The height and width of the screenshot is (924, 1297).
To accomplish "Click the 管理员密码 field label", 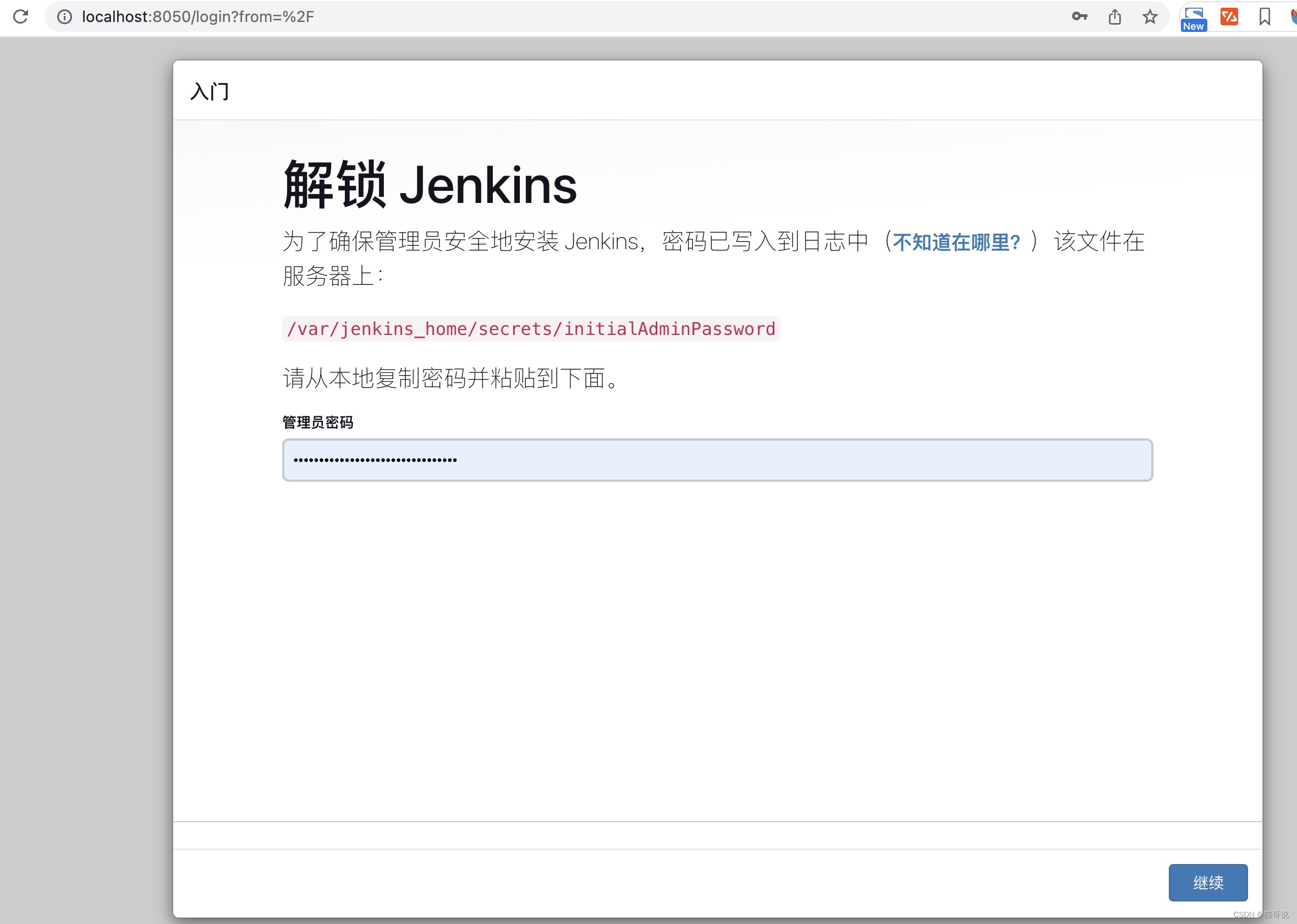I will [317, 422].
